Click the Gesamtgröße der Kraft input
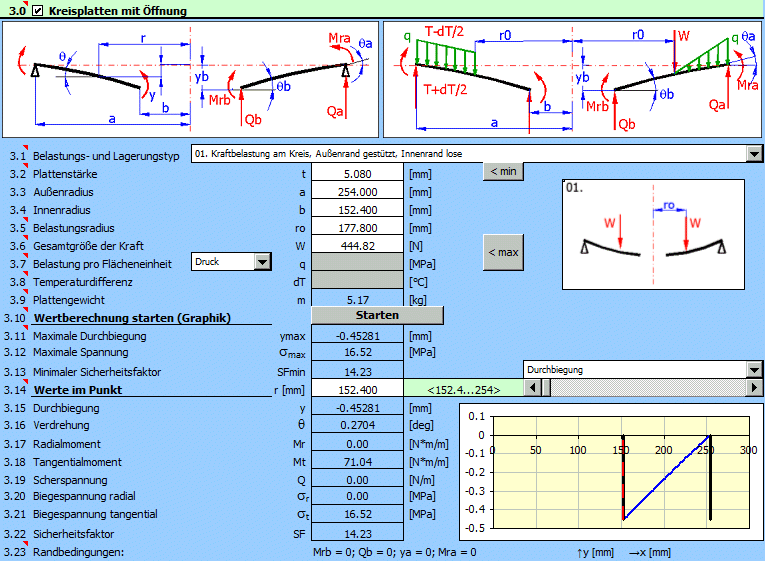This screenshot has height=561, width=765. [357, 244]
